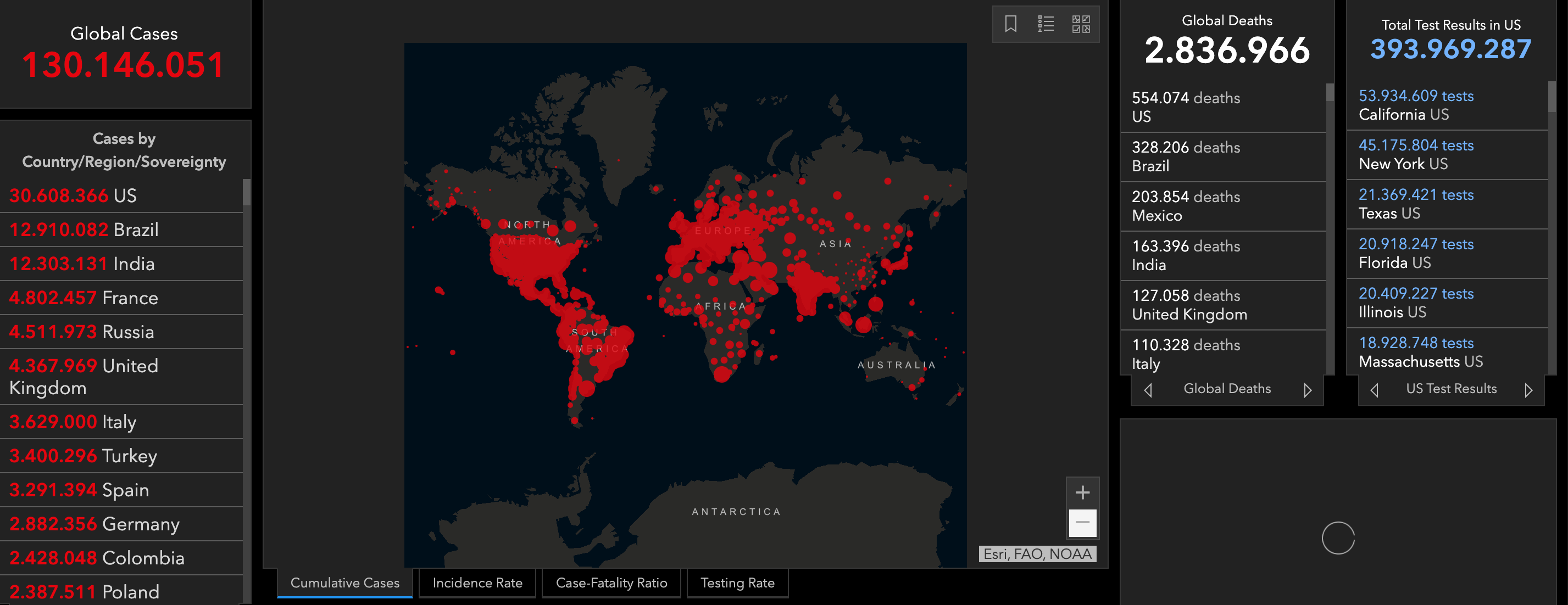Click right arrow beside US Test Results

1528,390
